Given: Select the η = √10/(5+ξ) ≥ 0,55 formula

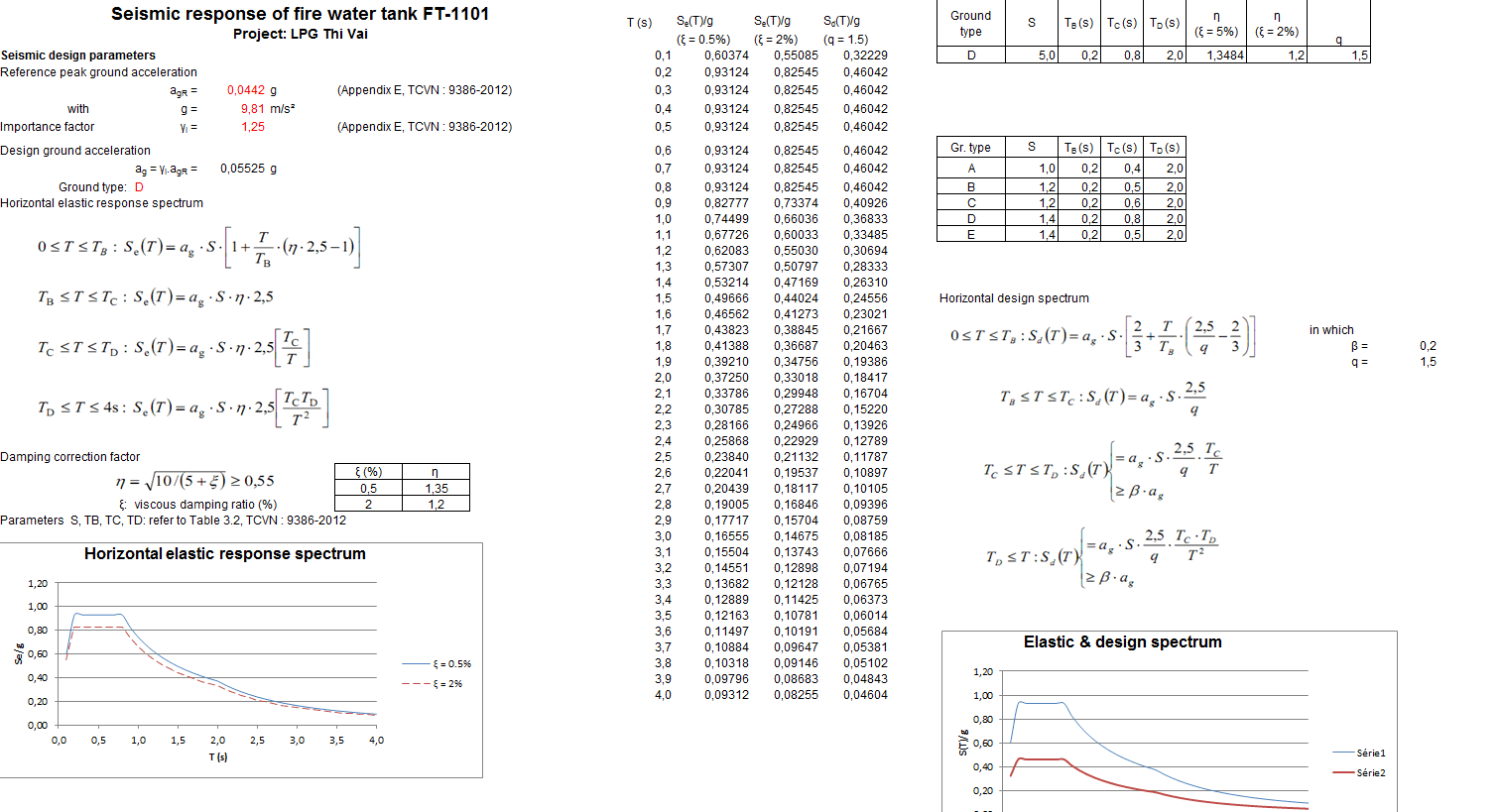Looking at the screenshot, I should pyautogui.click(x=195, y=481).
